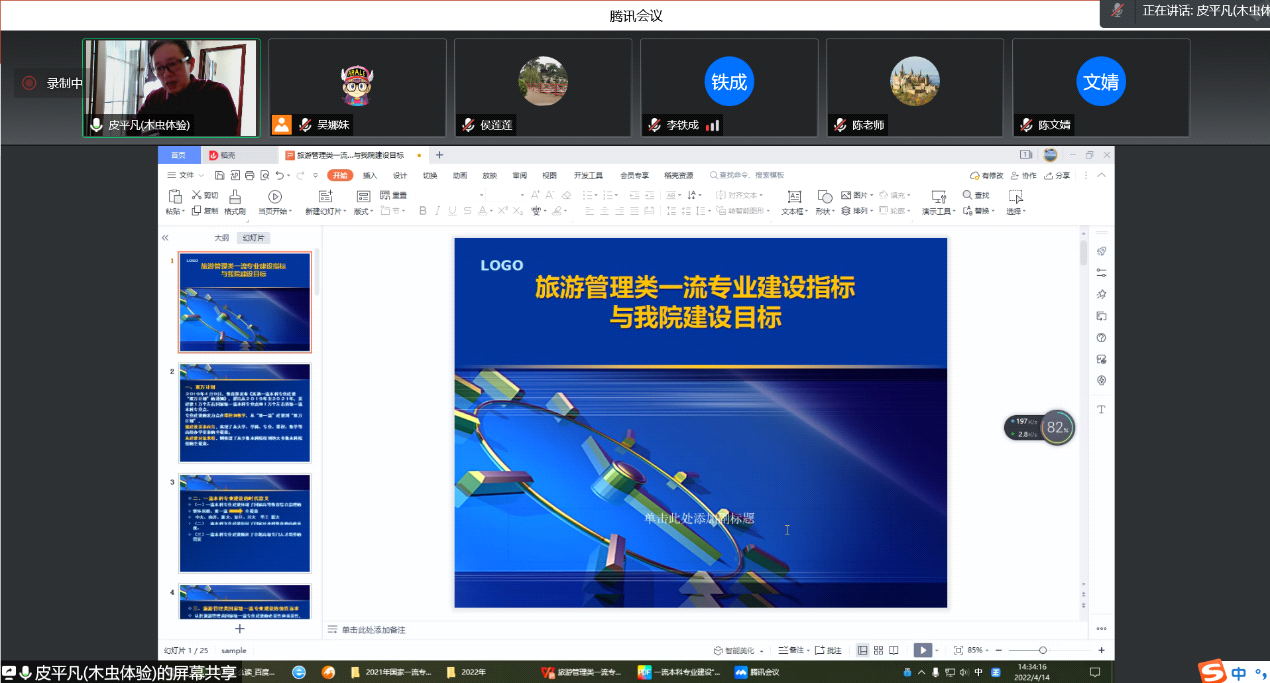Screen dimensions: 1270x683
Task: Click the Cut (剪切) scissors icon
Action: tap(197, 195)
